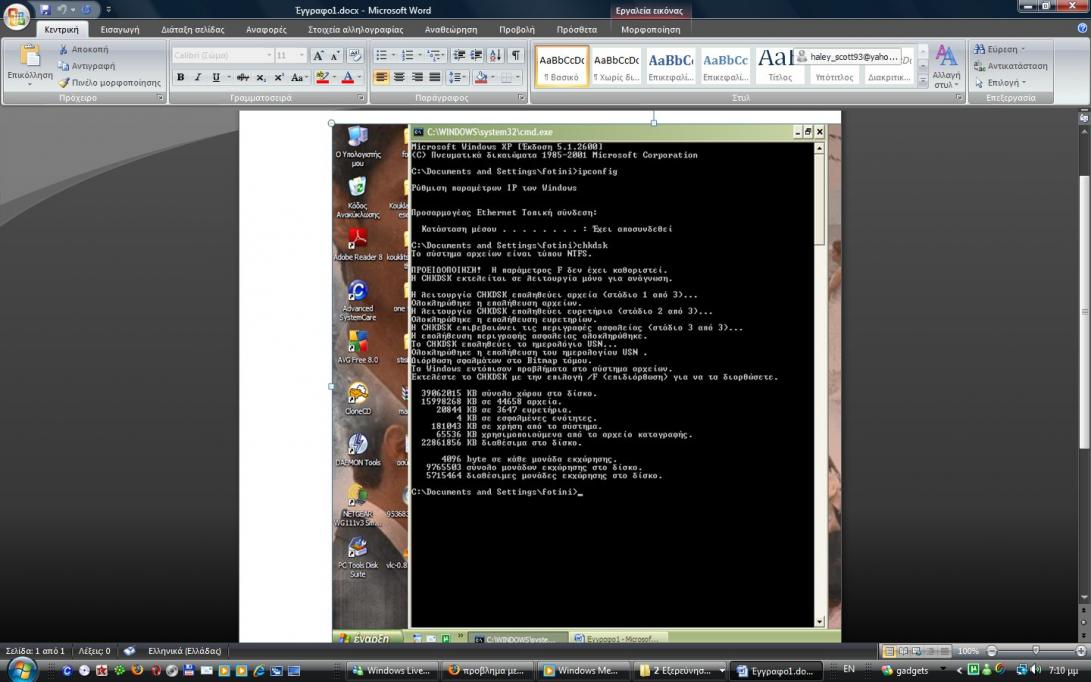Click Εύρεση (Find) button
Image resolution: width=1091 pixels, height=682 pixels.
click(1000, 49)
